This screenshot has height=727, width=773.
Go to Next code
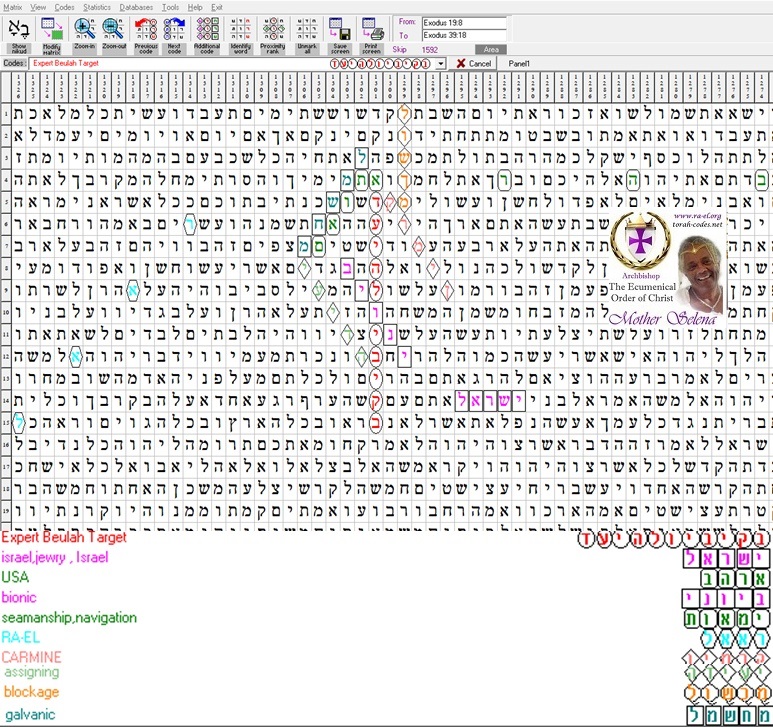[175, 30]
